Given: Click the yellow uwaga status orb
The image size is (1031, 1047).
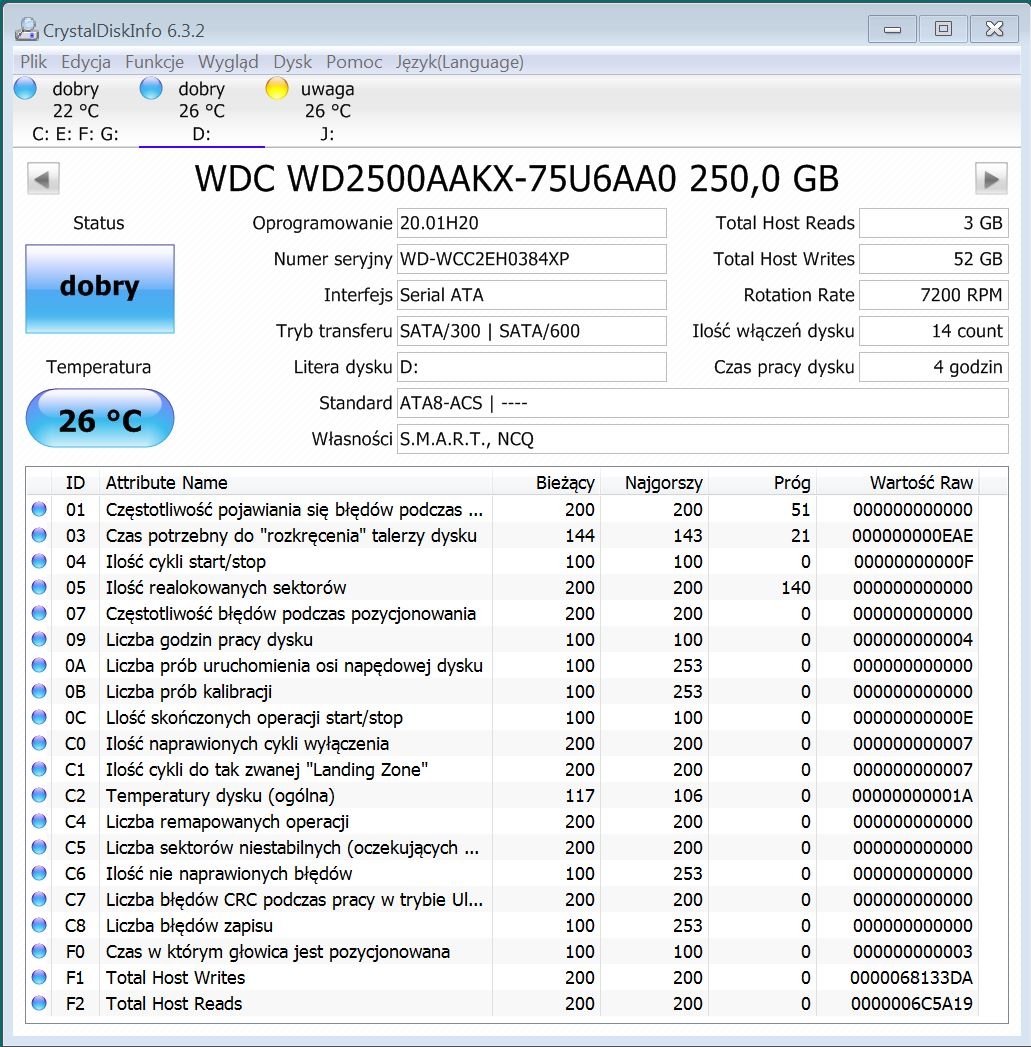Looking at the screenshot, I should pyautogui.click(x=276, y=88).
